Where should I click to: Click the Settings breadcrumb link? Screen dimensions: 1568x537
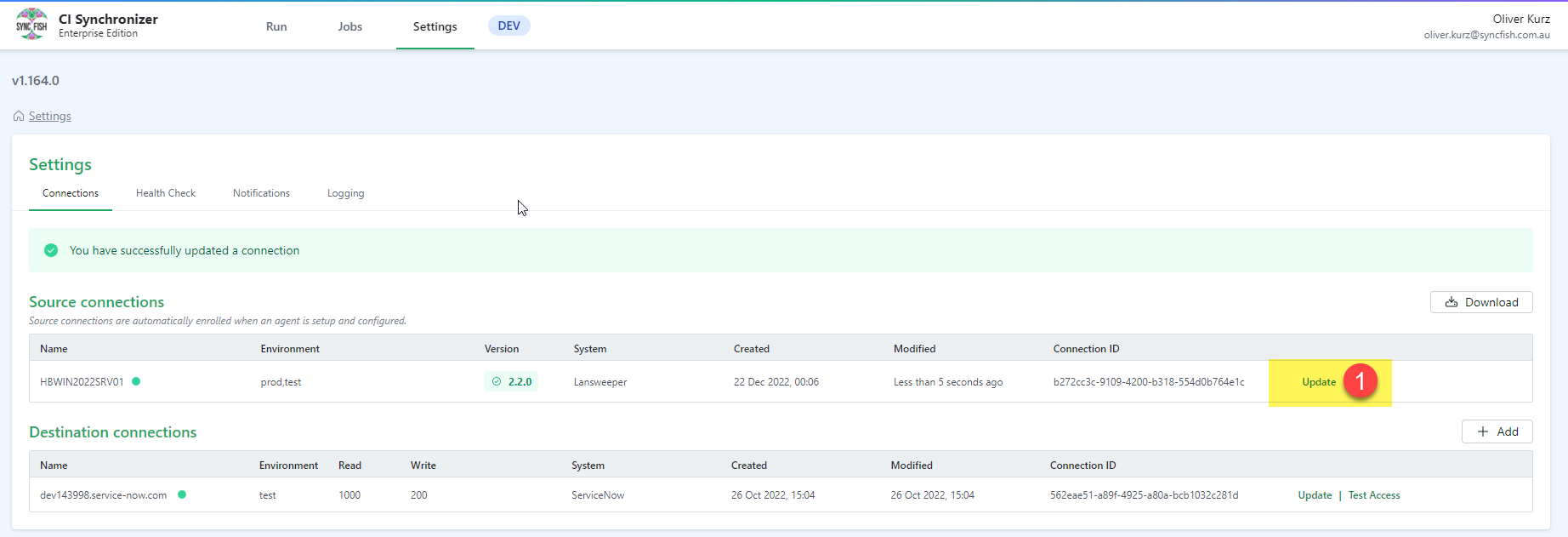point(50,116)
